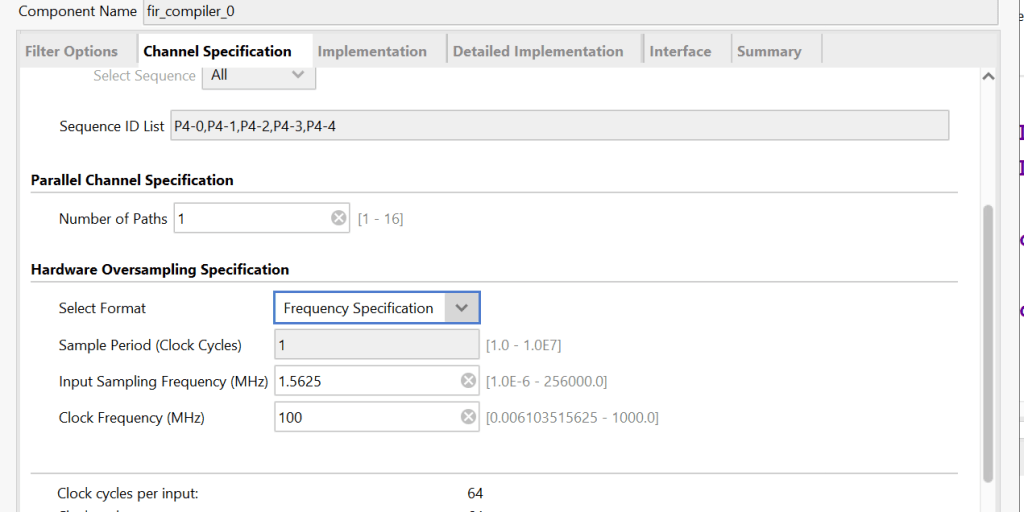
Task: Click the scroll up arrow
Action: click(x=988, y=76)
